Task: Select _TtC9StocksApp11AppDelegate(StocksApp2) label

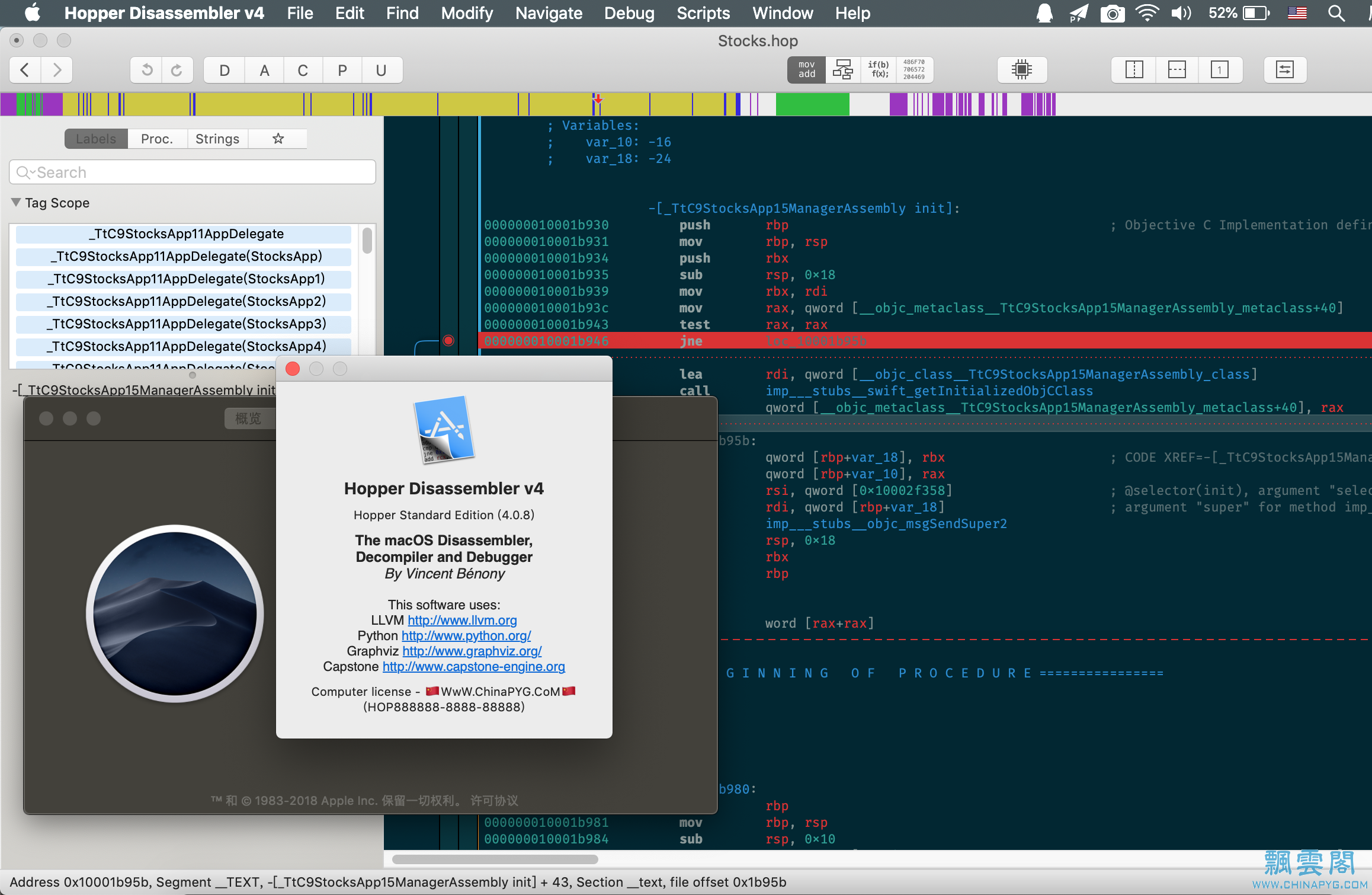Action: point(184,302)
